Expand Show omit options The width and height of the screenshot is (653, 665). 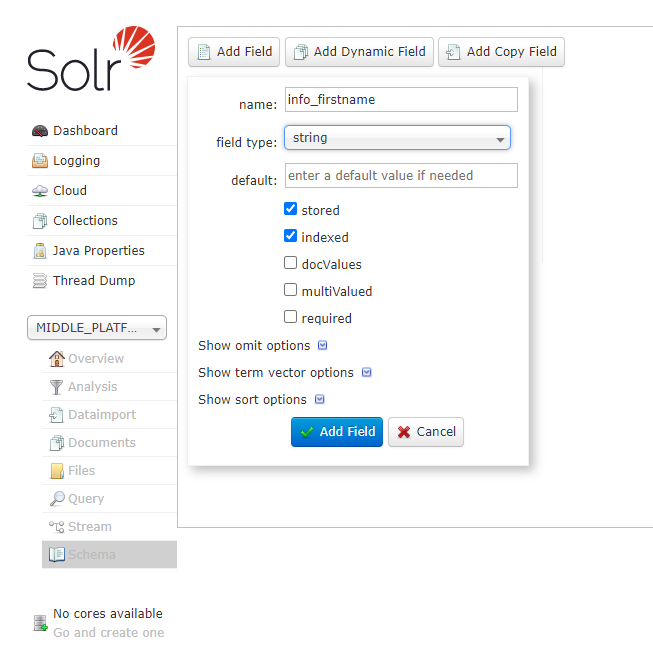pos(262,346)
